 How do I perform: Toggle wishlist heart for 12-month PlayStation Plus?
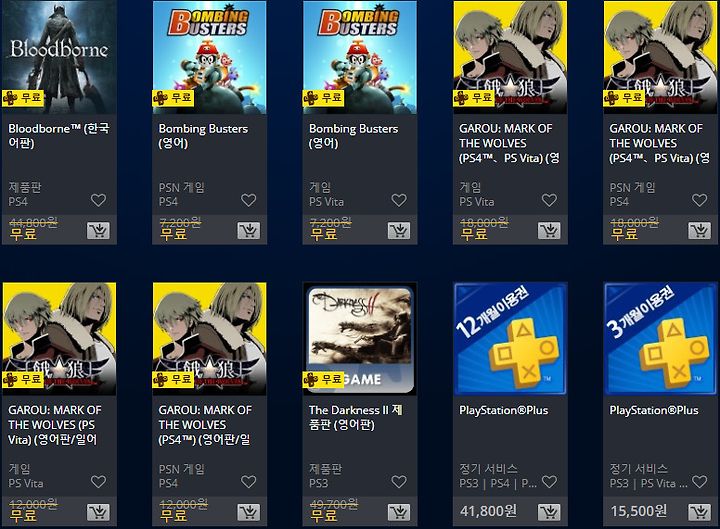tap(549, 482)
